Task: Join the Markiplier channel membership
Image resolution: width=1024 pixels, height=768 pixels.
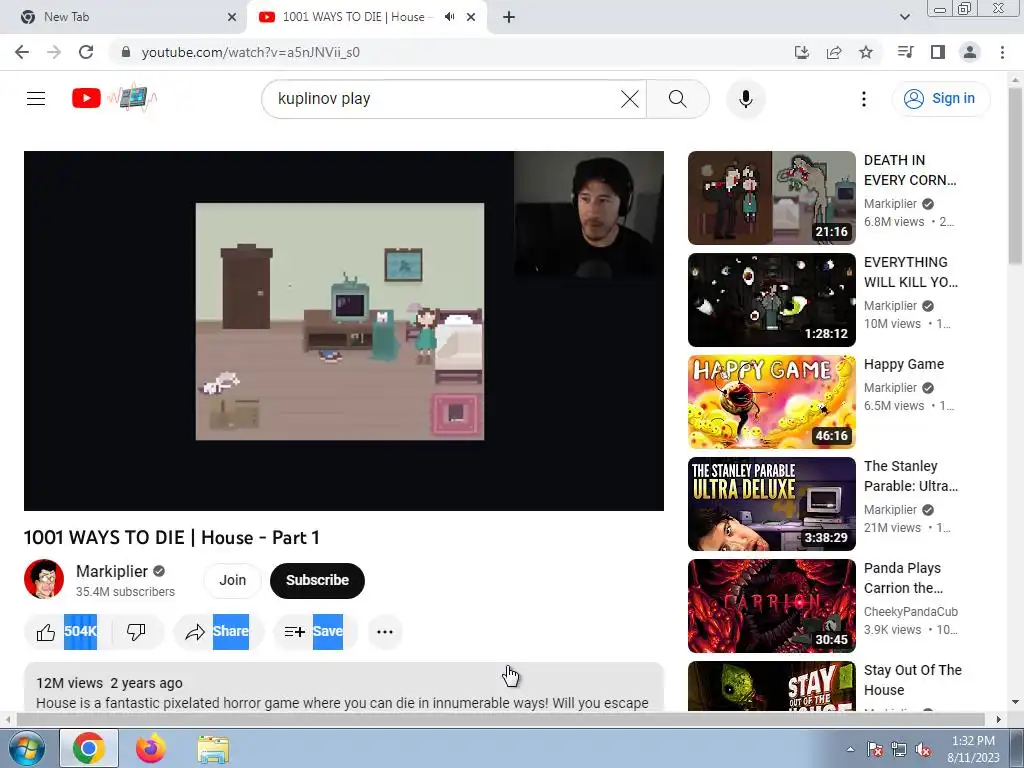Action: click(232, 581)
